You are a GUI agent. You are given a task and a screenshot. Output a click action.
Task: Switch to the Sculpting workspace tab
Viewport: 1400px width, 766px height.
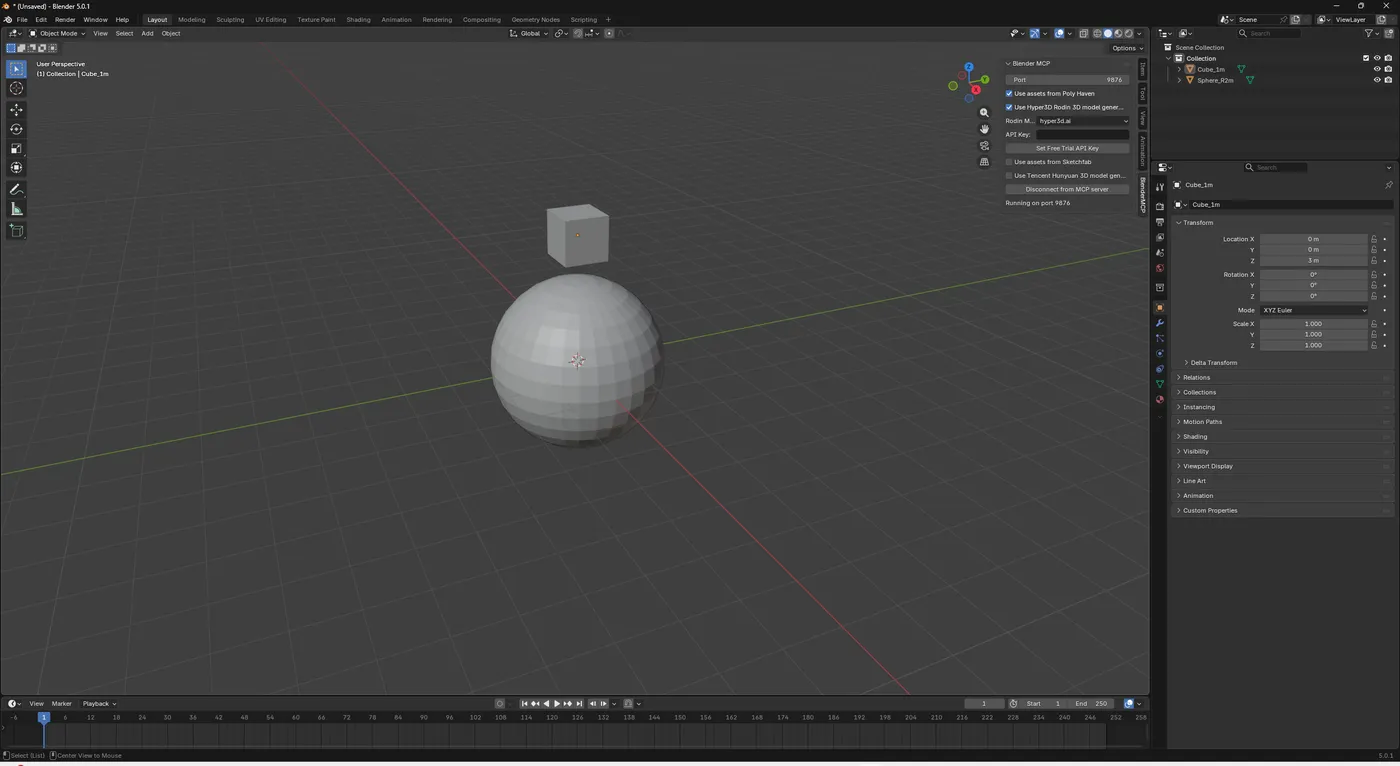tap(230, 19)
